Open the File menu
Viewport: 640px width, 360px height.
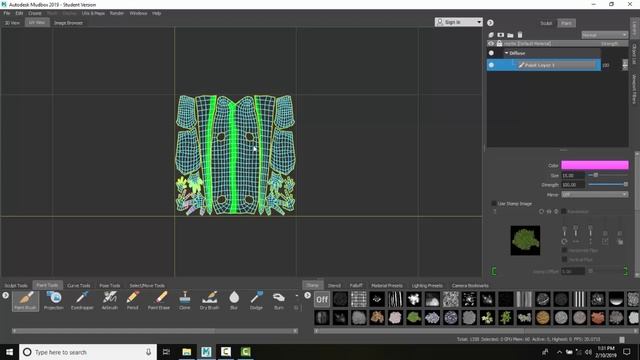click(7, 13)
